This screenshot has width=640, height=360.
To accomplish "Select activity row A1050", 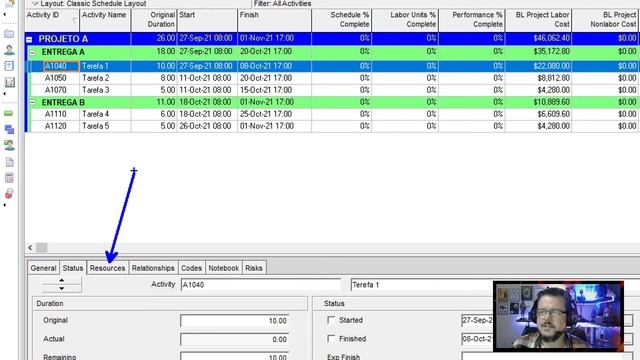I will 332,78.
